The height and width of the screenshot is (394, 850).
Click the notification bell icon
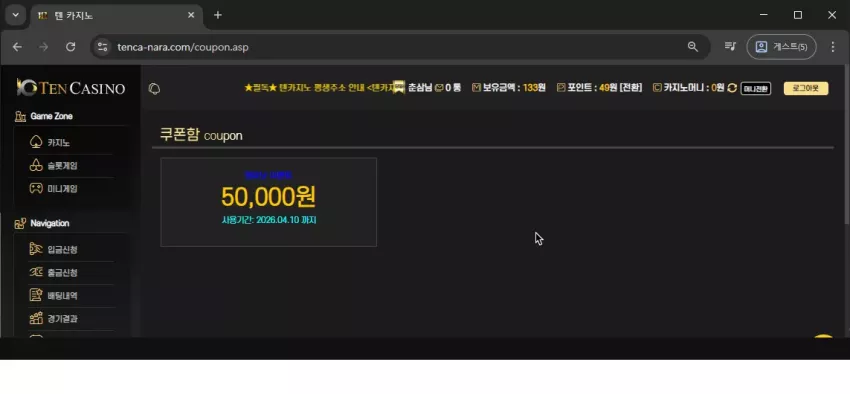pyautogui.click(x=154, y=89)
